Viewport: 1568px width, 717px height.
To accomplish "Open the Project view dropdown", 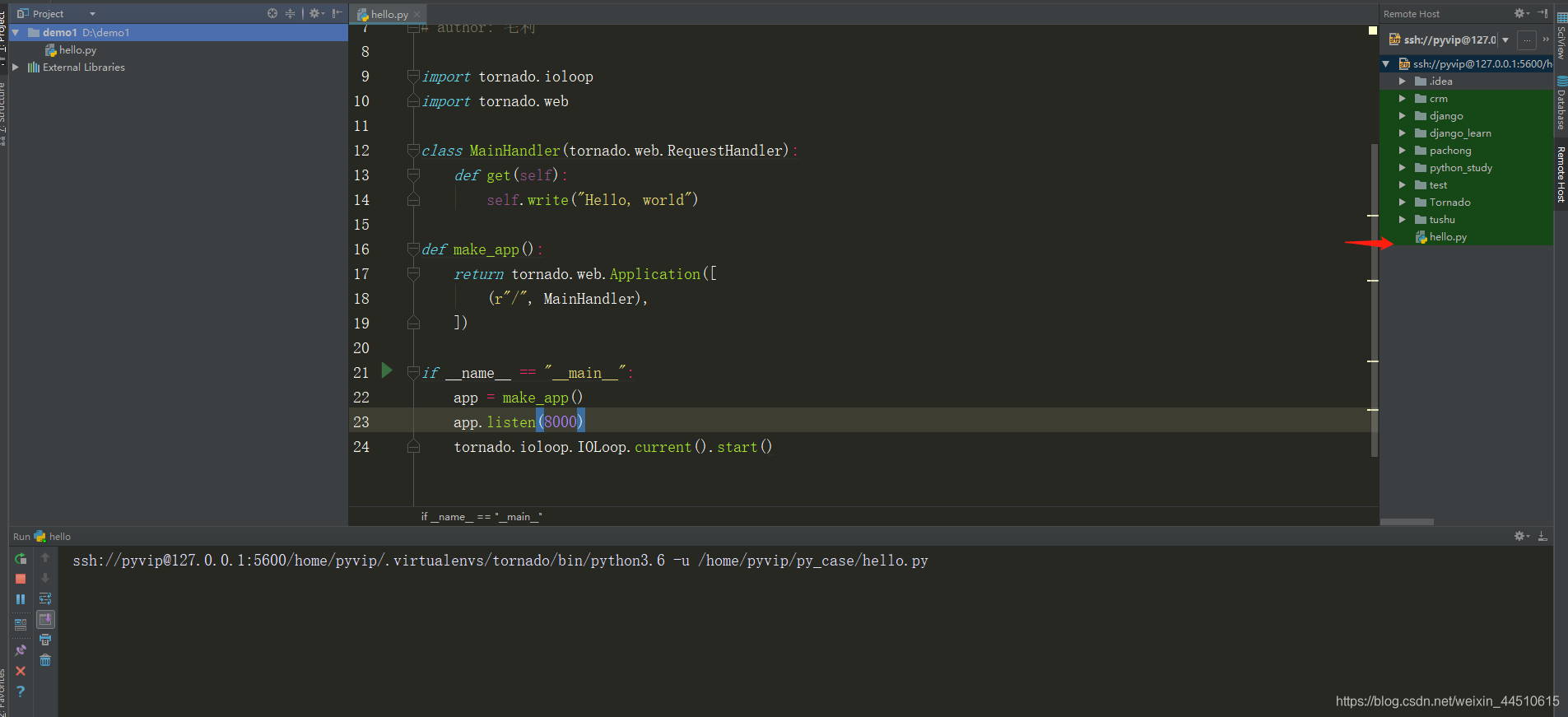I will pyautogui.click(x=92, y=14).
